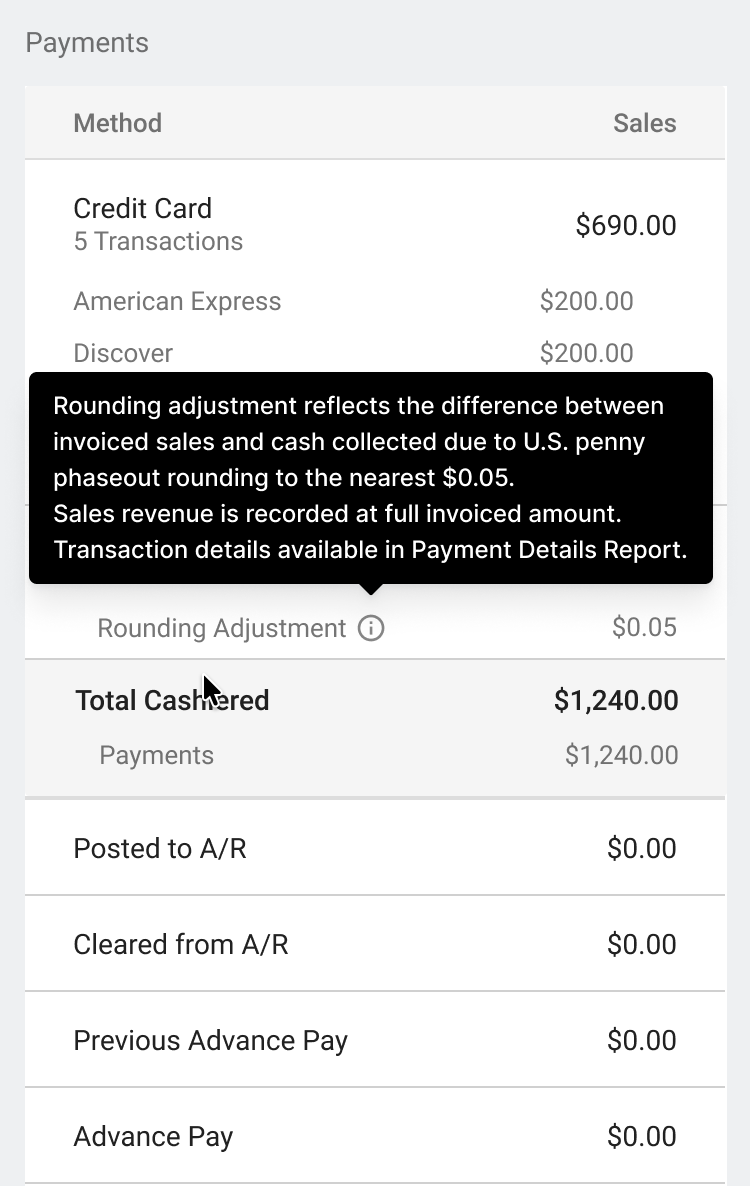Click the Payments section heading
This screenshot has height=1186, width=750.
(87, 43)
